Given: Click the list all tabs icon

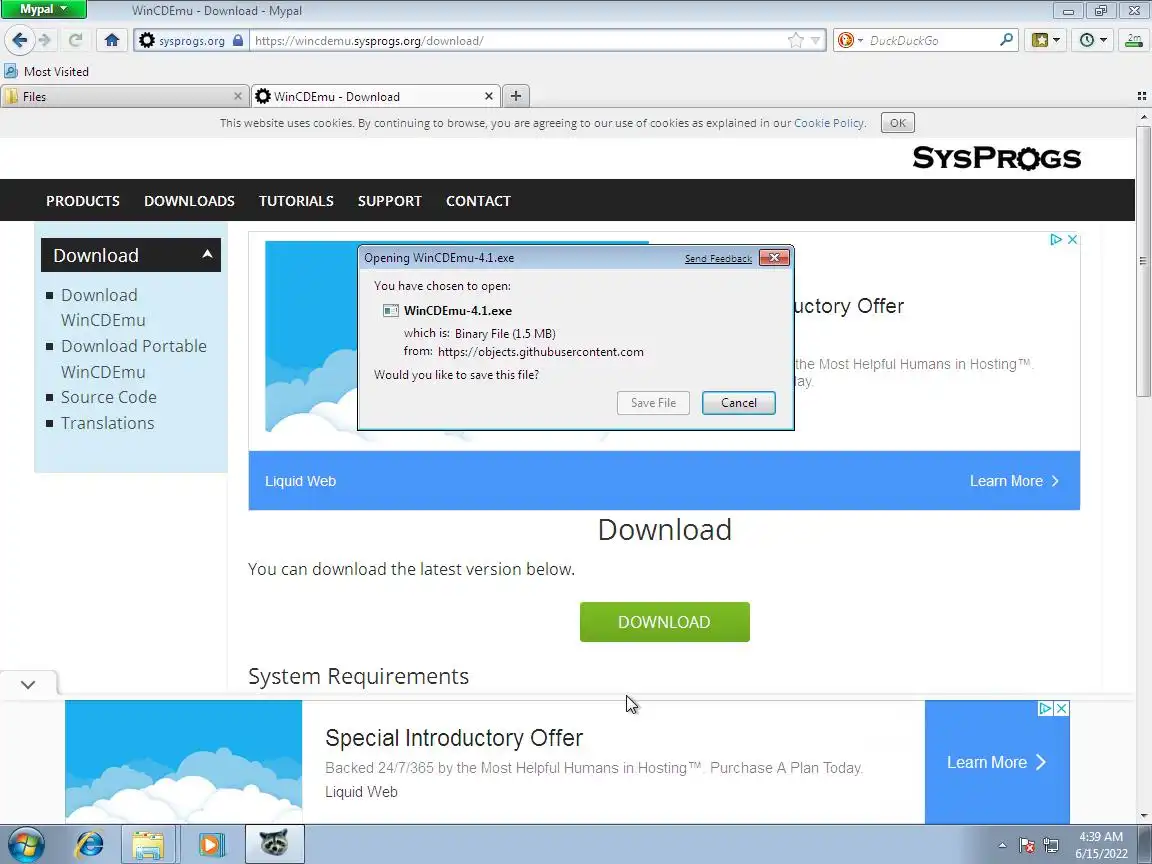Looking at the screenshot, I should pyautogui.click(x=1142, y=96).
